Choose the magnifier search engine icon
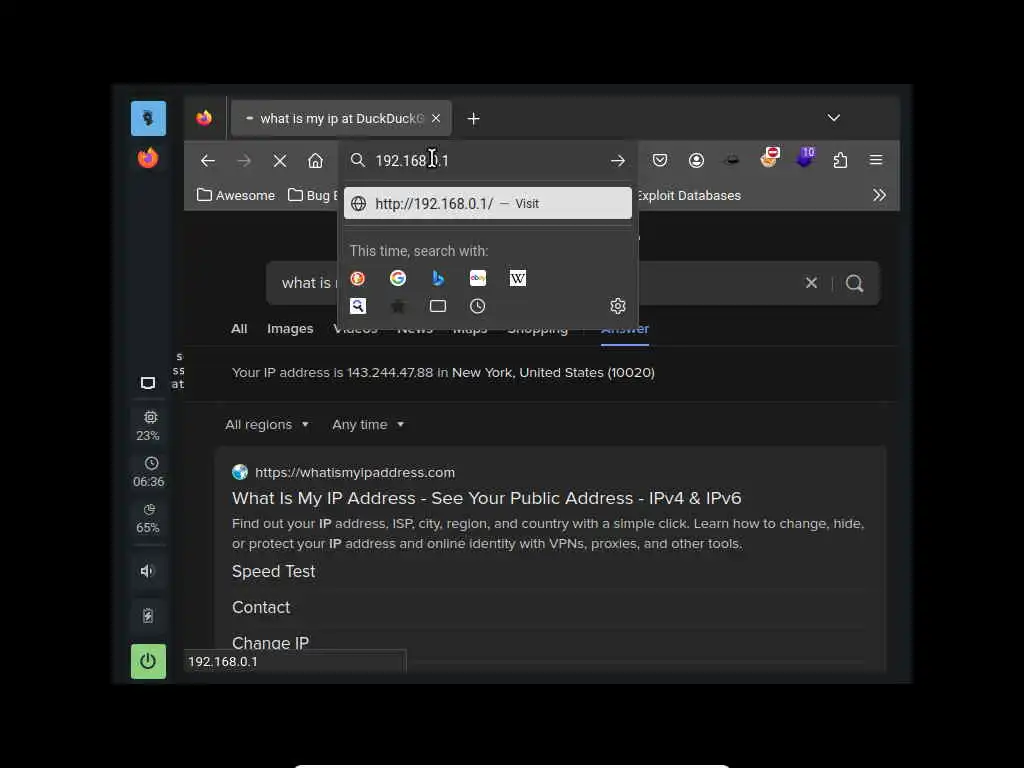Viewport: 1024px width, 768px height. [358, 306]
